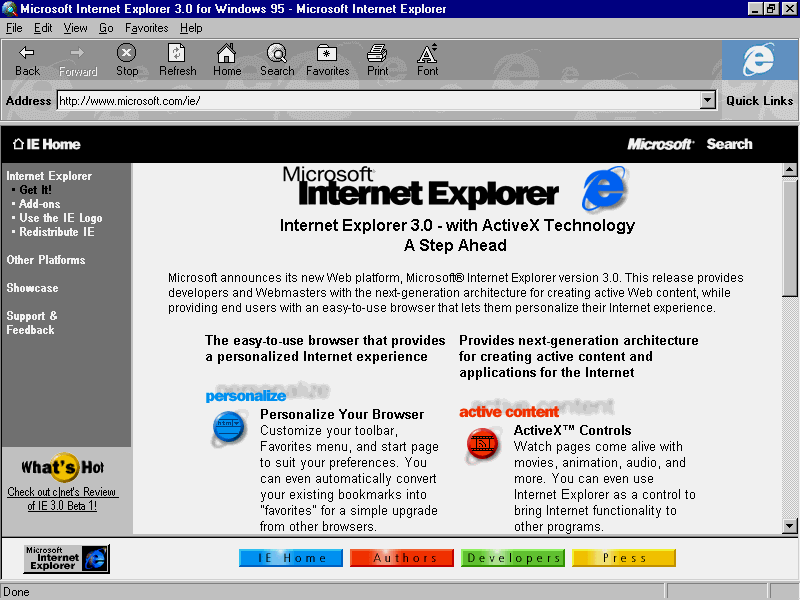Click the scroll up arrow of the page
800x600 pixels.
pos(789,170)
